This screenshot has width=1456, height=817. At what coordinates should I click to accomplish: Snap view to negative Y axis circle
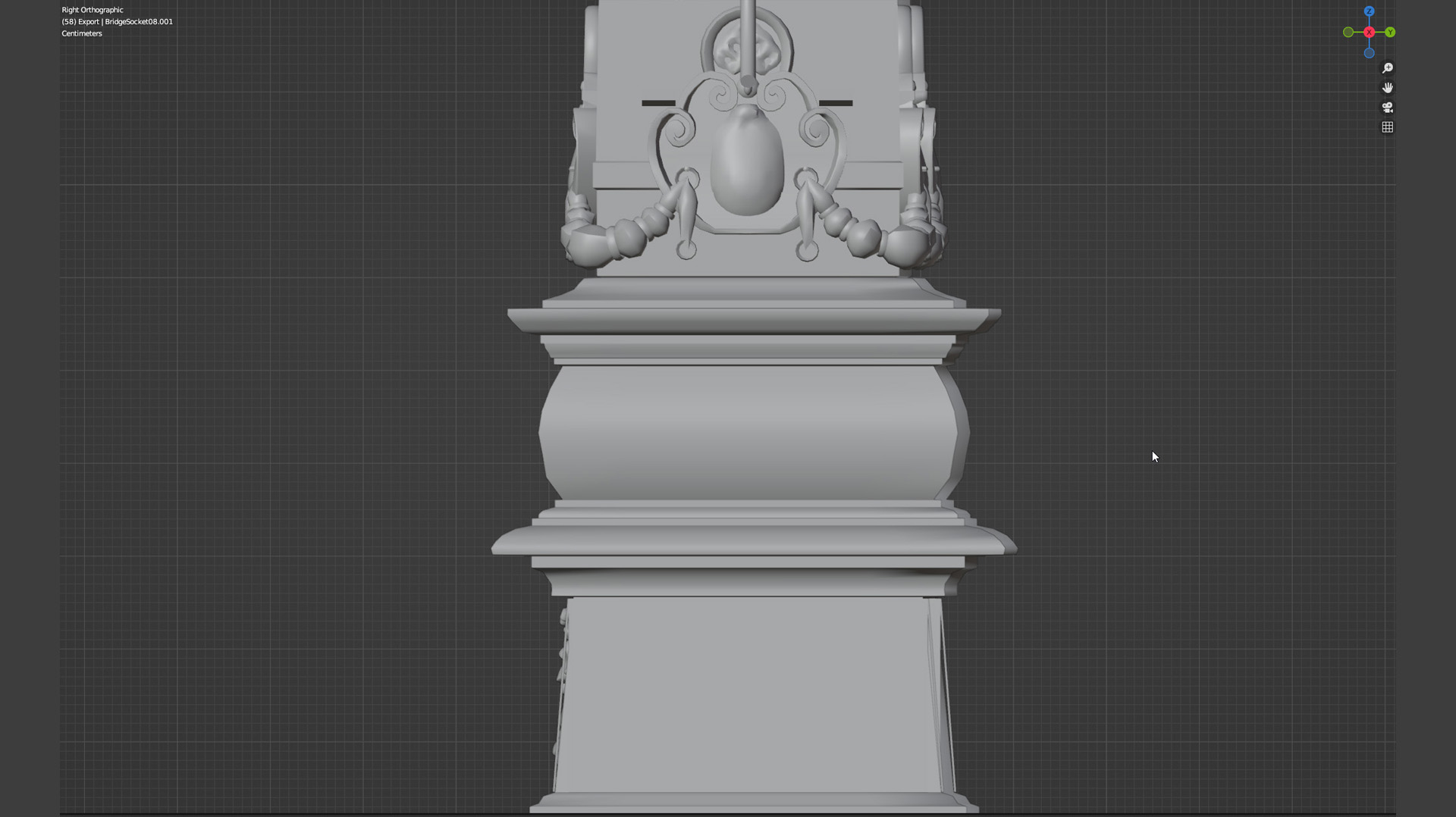(1348, 33)
